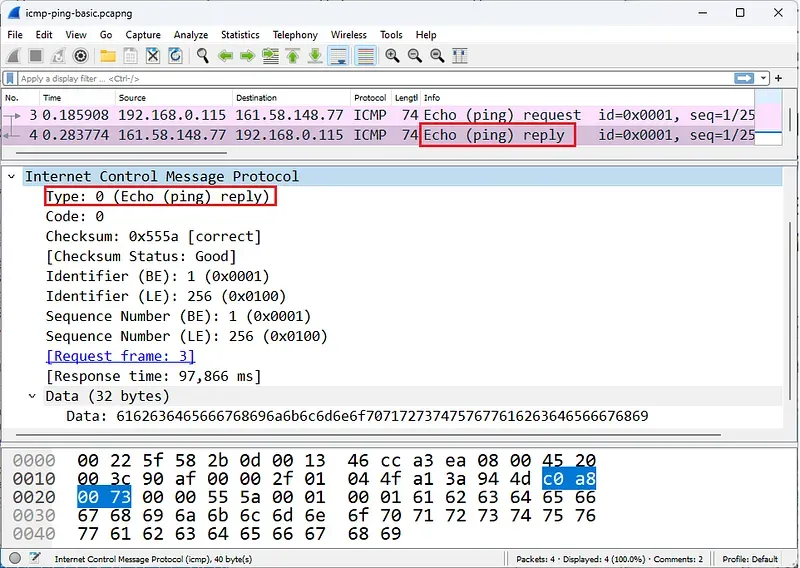This screenshot has height=568, width=800.
Task: Open the Help menu
Action: click(x=426, y=35)
